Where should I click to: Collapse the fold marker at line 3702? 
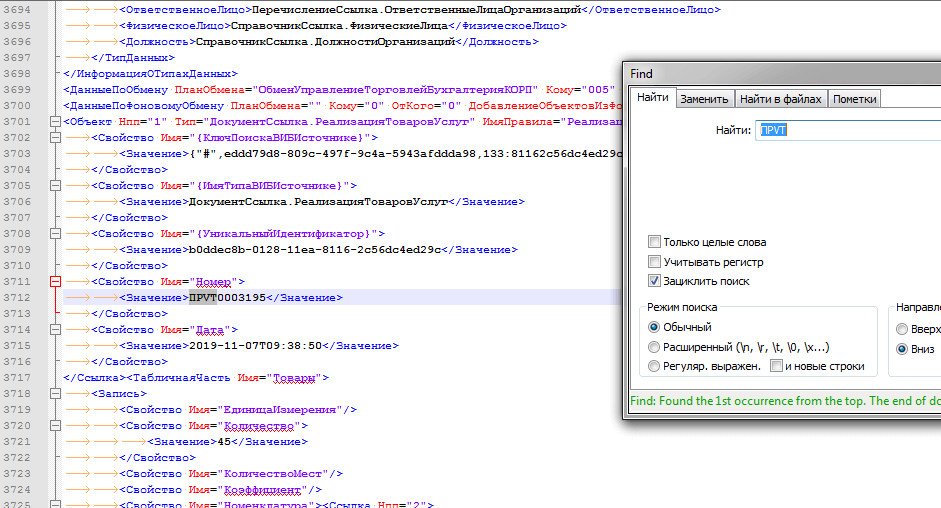point(55,138)
